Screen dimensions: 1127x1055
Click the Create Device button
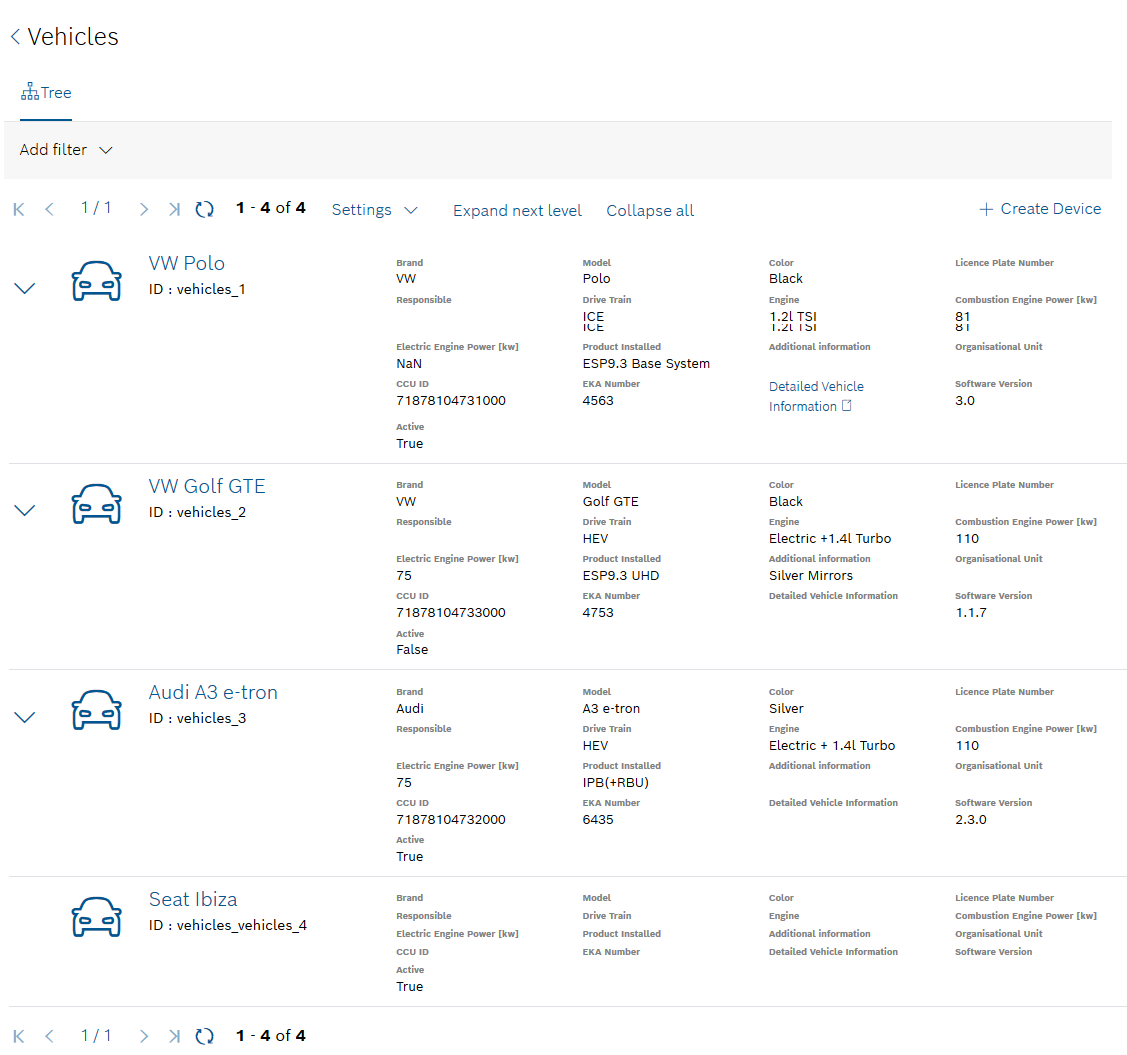pos(1040,209)
